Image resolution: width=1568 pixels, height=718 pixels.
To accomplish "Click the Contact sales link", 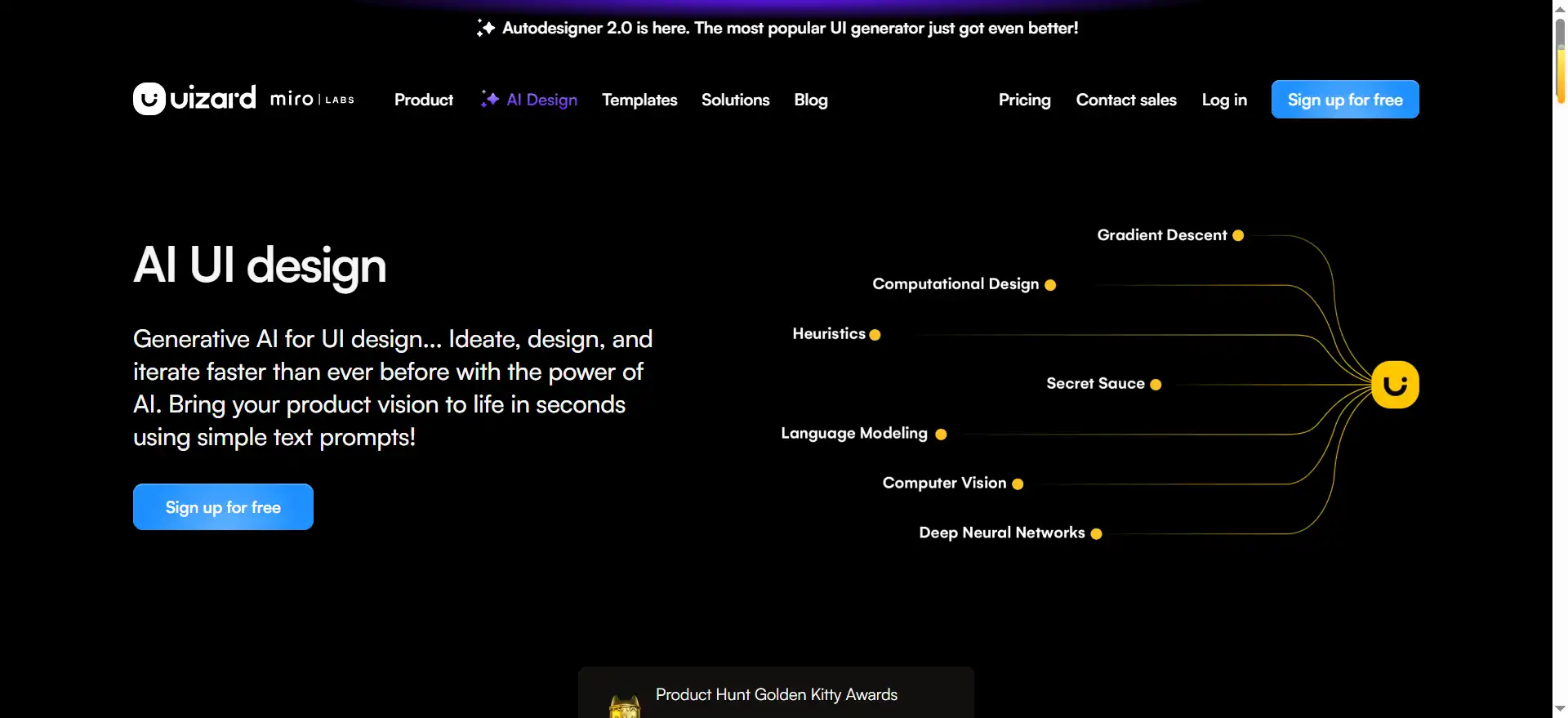I will pos(1126,100).
